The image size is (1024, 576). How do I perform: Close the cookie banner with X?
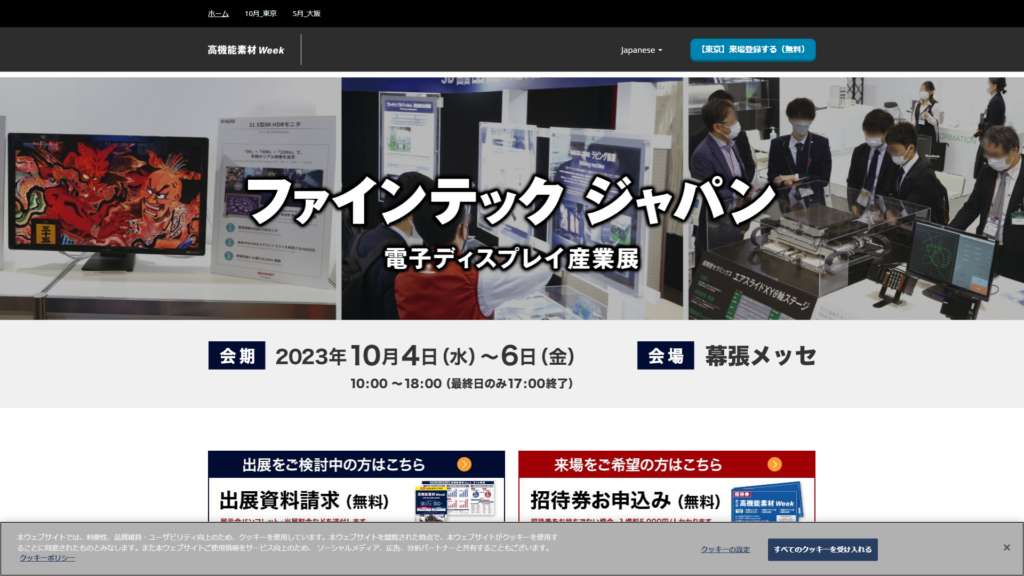tap(1006, 547)
